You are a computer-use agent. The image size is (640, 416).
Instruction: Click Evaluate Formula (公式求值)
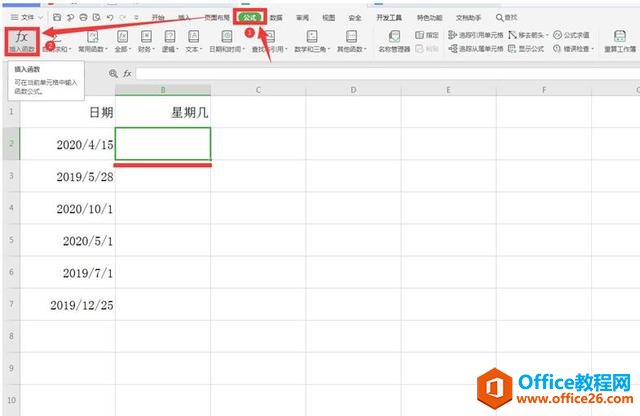pos(571,35)
